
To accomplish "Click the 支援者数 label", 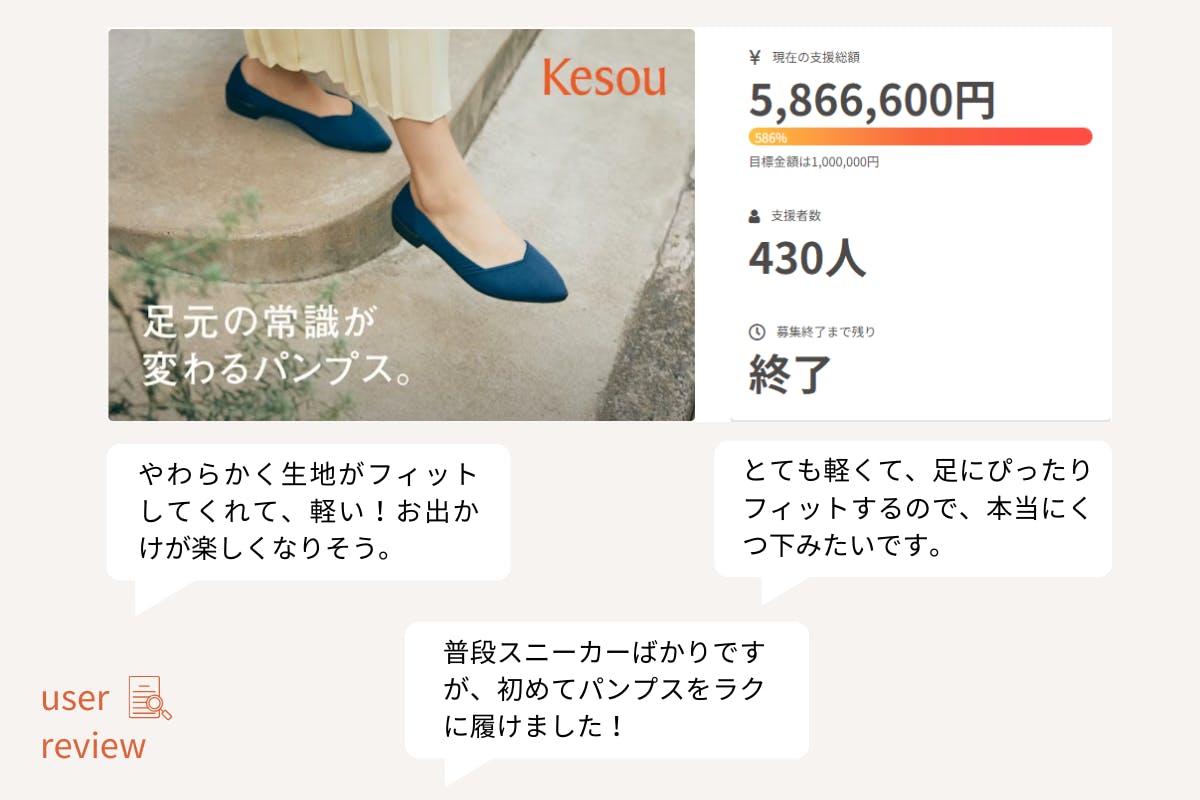I will pos(796,216).
